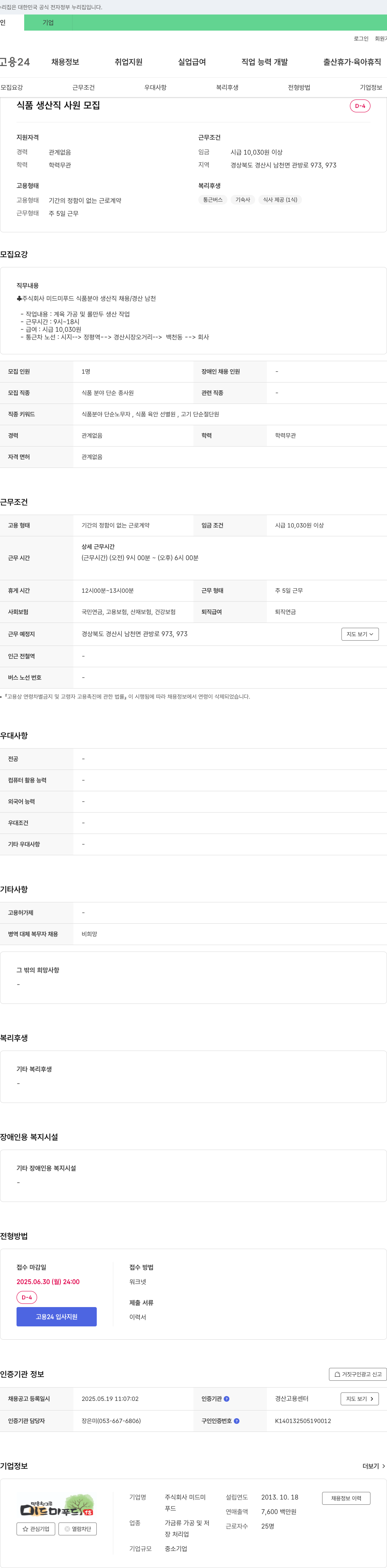Click the deadline text 2025.06.30 (월) 24:00

click(x=48, y=1281)
